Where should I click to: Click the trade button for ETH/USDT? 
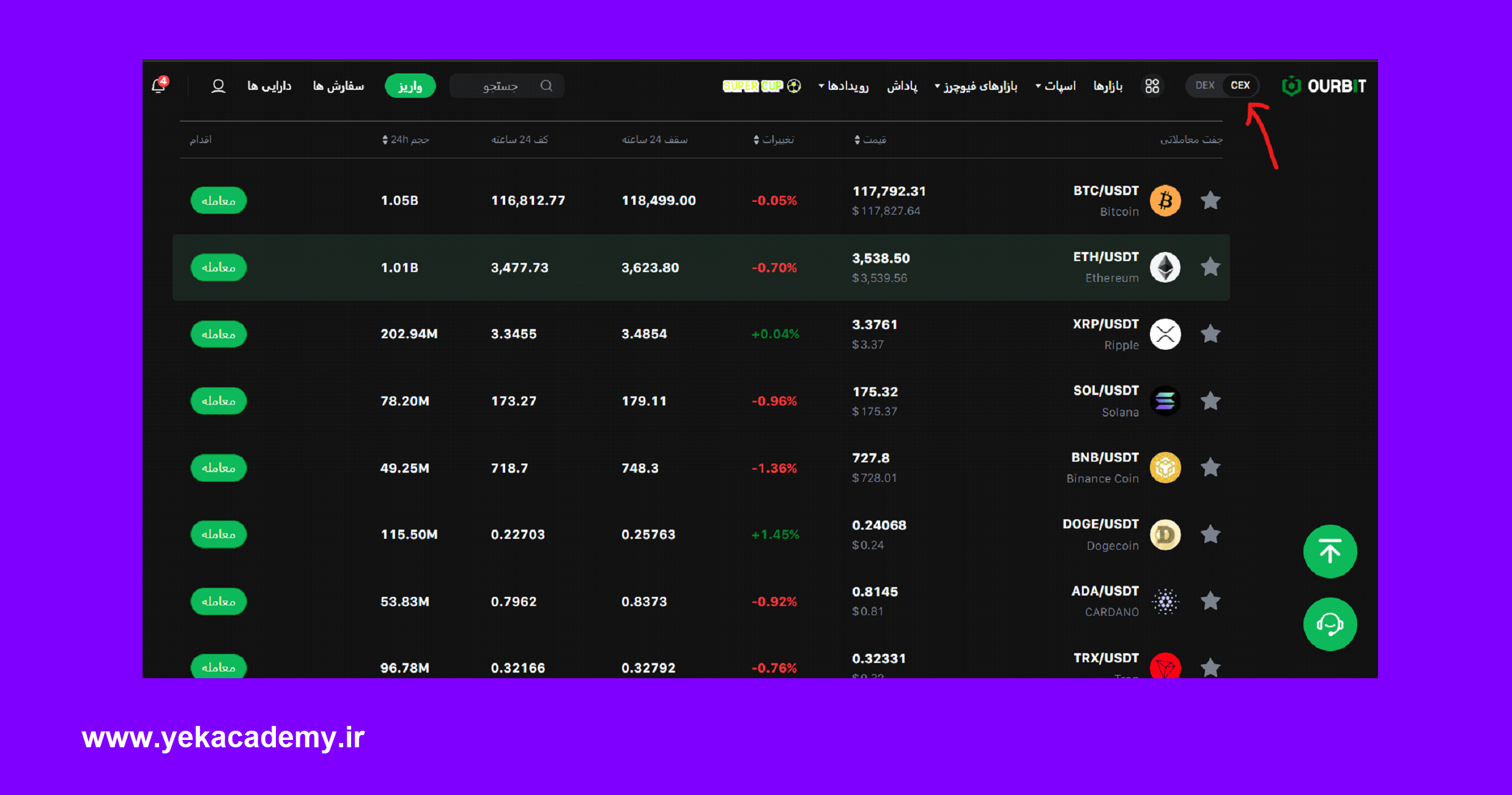218,267
